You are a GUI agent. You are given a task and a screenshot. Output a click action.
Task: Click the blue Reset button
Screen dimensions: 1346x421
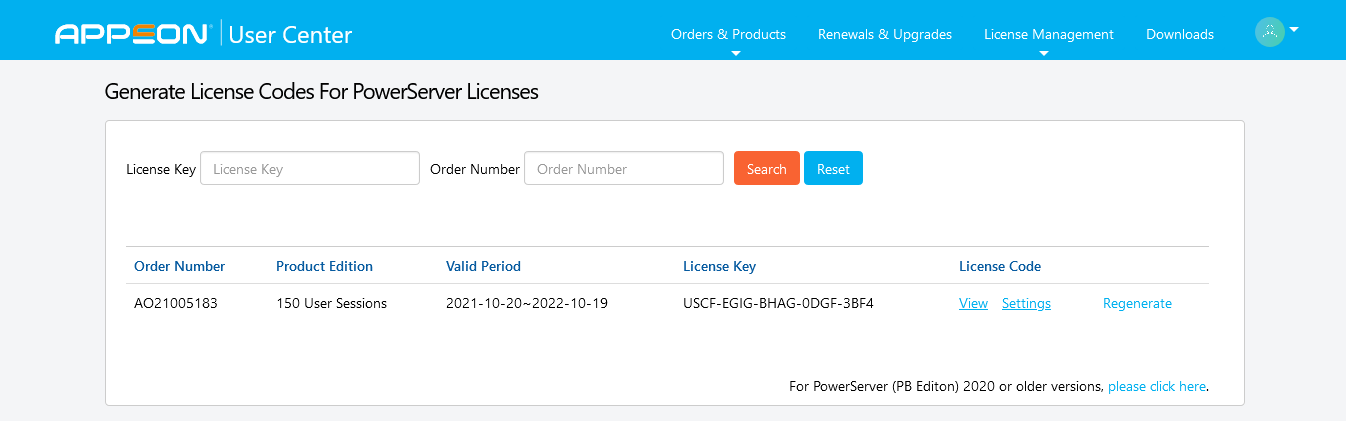pos(832,169)
